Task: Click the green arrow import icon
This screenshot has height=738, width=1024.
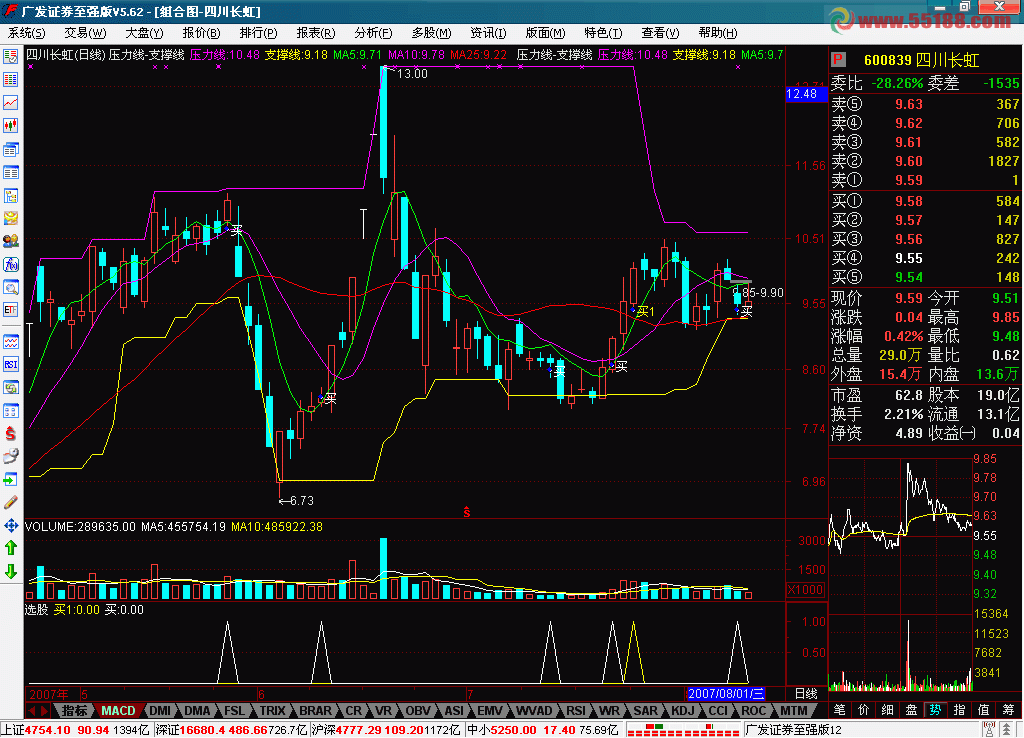Action: click(10, 479)
